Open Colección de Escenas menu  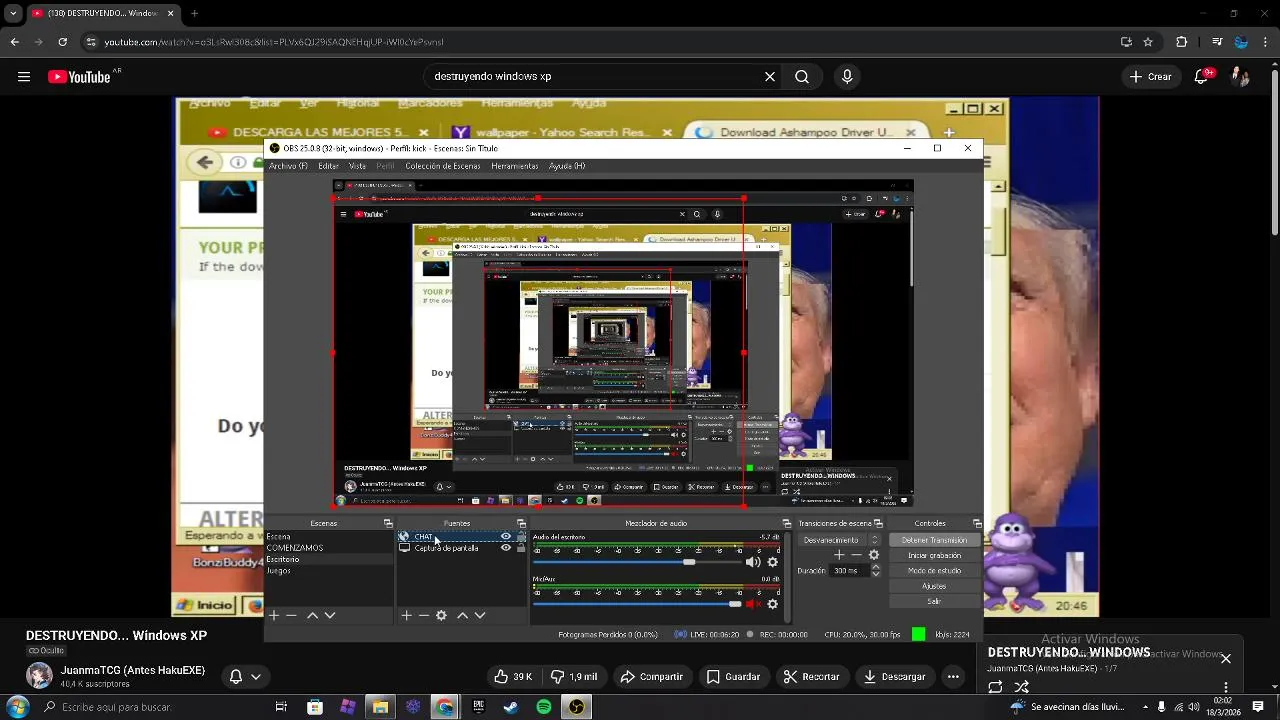pos(443,166)
